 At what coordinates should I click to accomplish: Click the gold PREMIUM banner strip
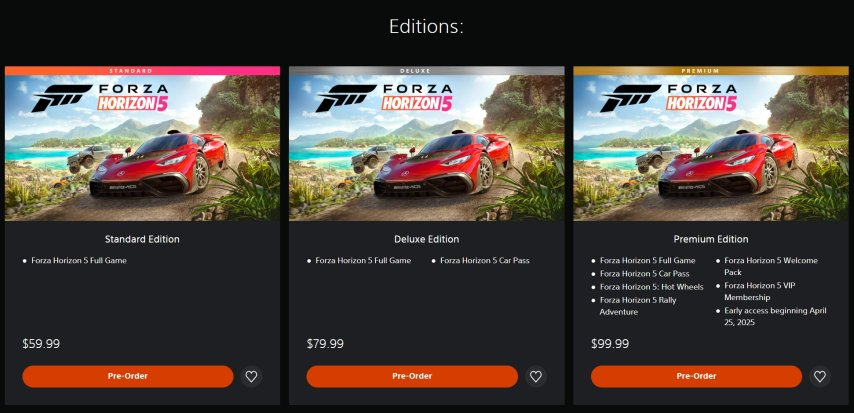click(711, 71)
